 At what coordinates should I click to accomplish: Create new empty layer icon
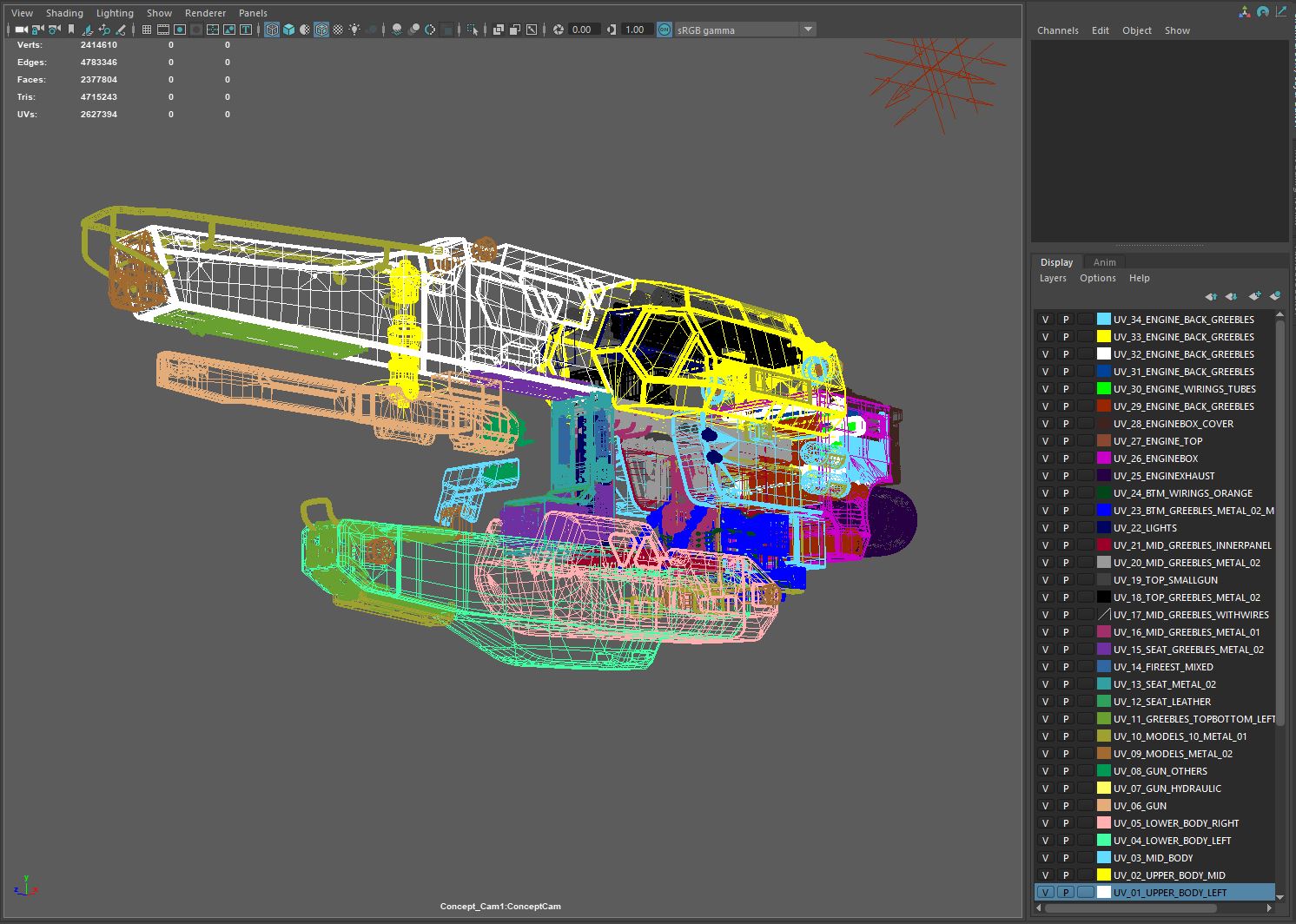click(1253, 296)
